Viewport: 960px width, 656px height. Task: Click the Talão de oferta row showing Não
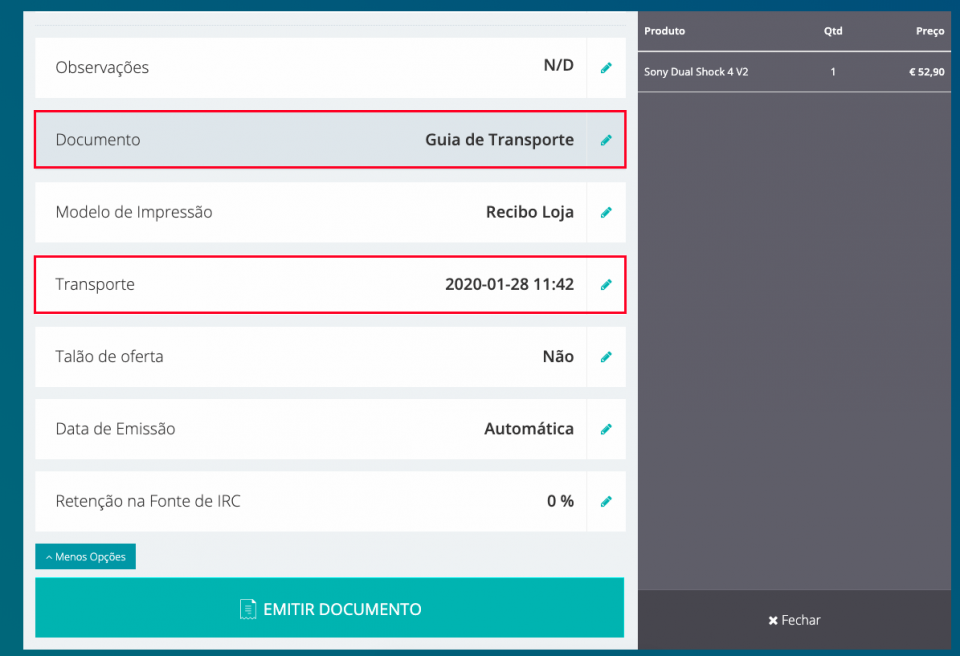click(x=300, y=357)
